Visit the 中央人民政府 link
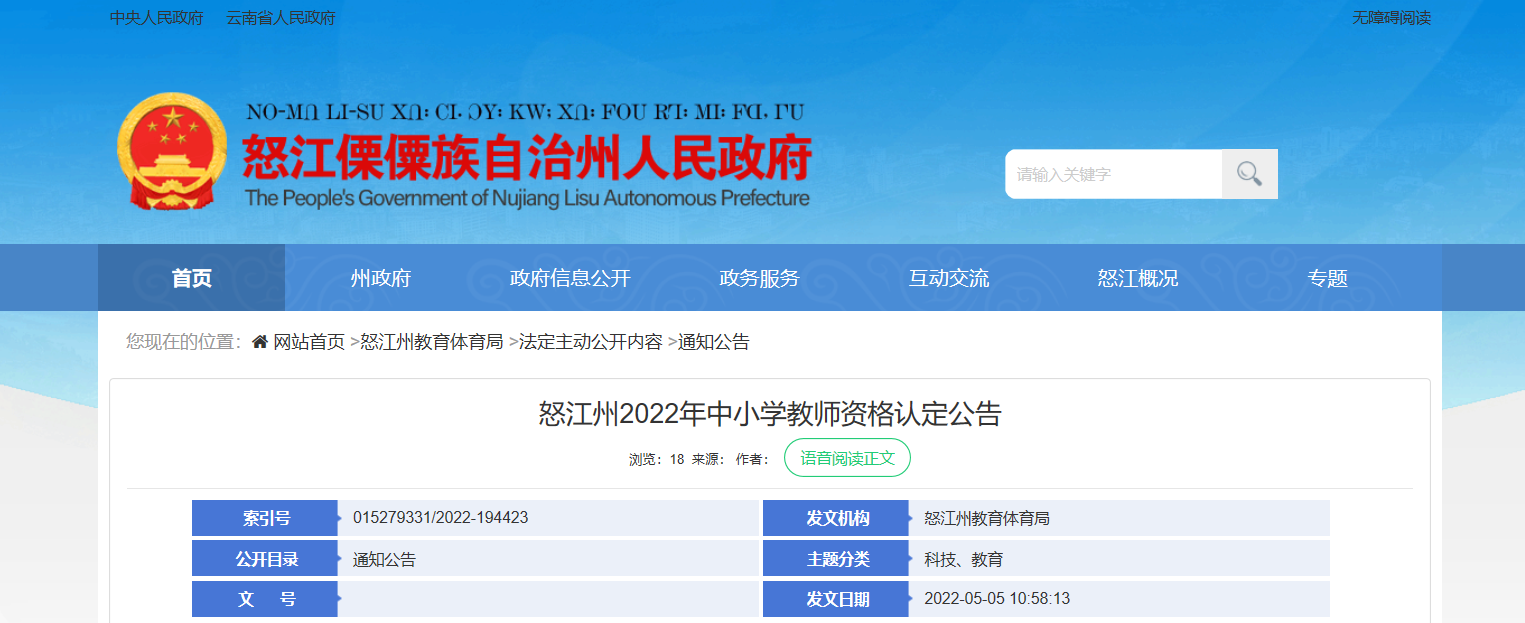This screenshot has width=1525, height=623. (x=157, y=18)
